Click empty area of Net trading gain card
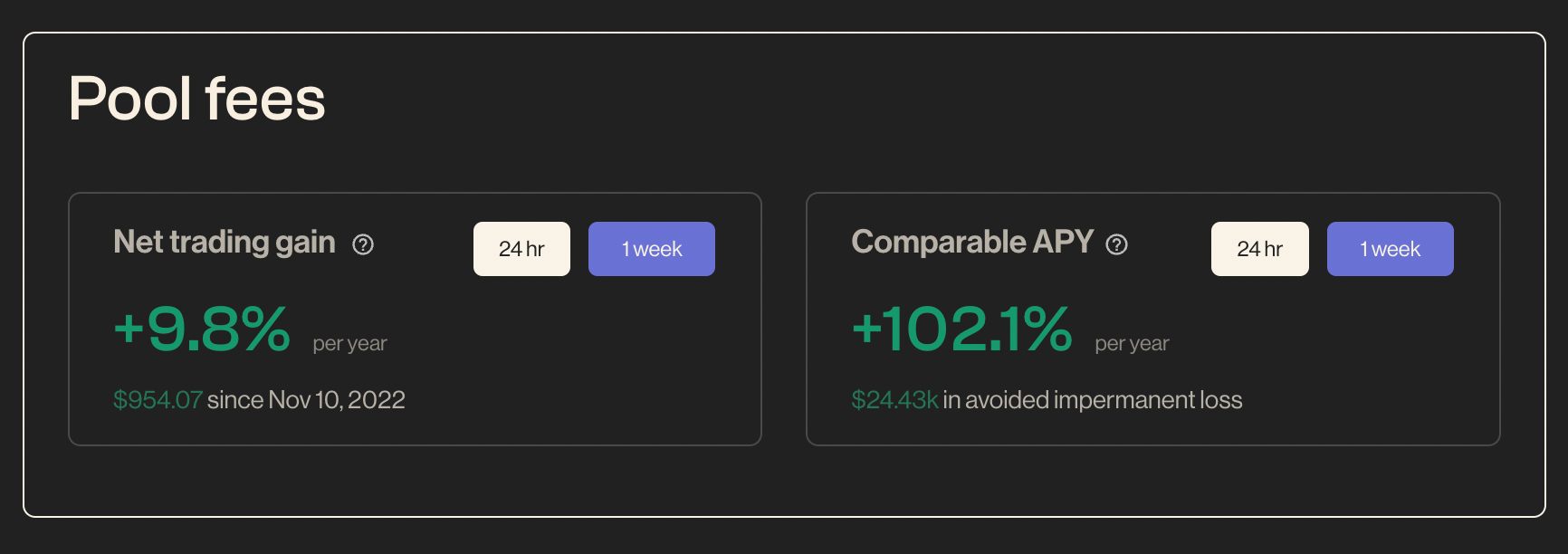 point(579,362)
